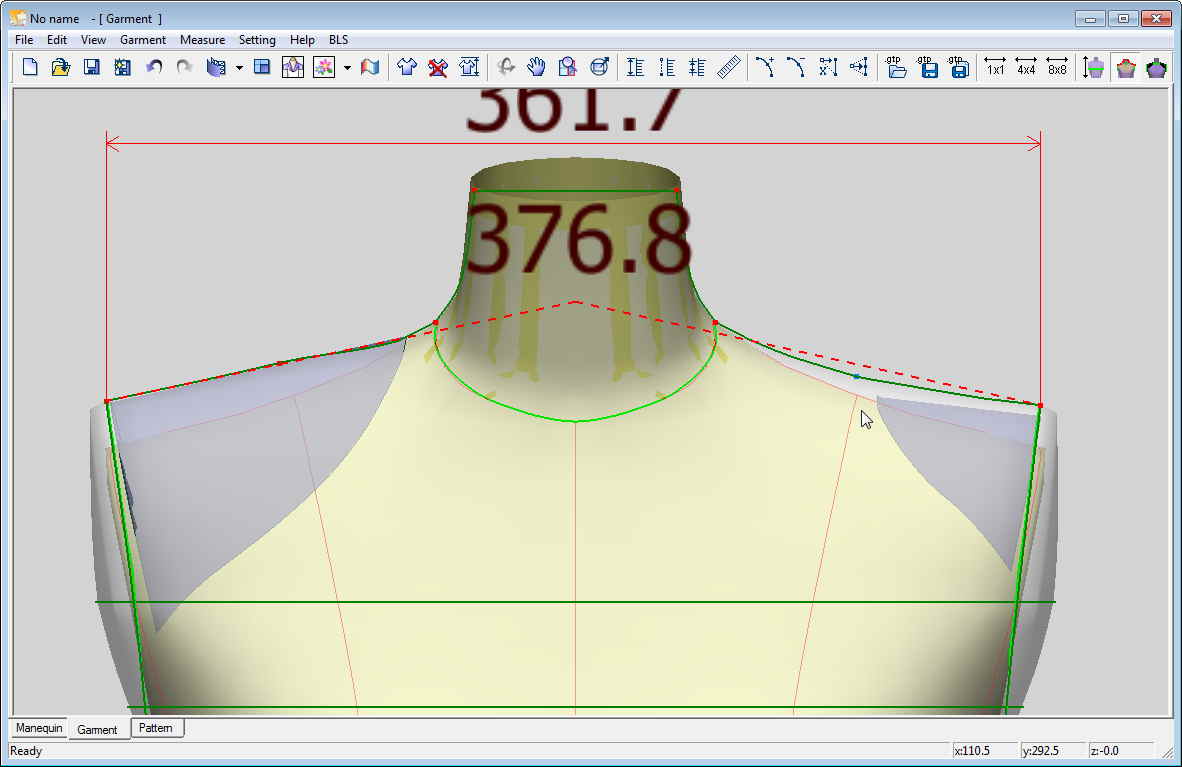Click the flower texture image icon

point(323,67)
